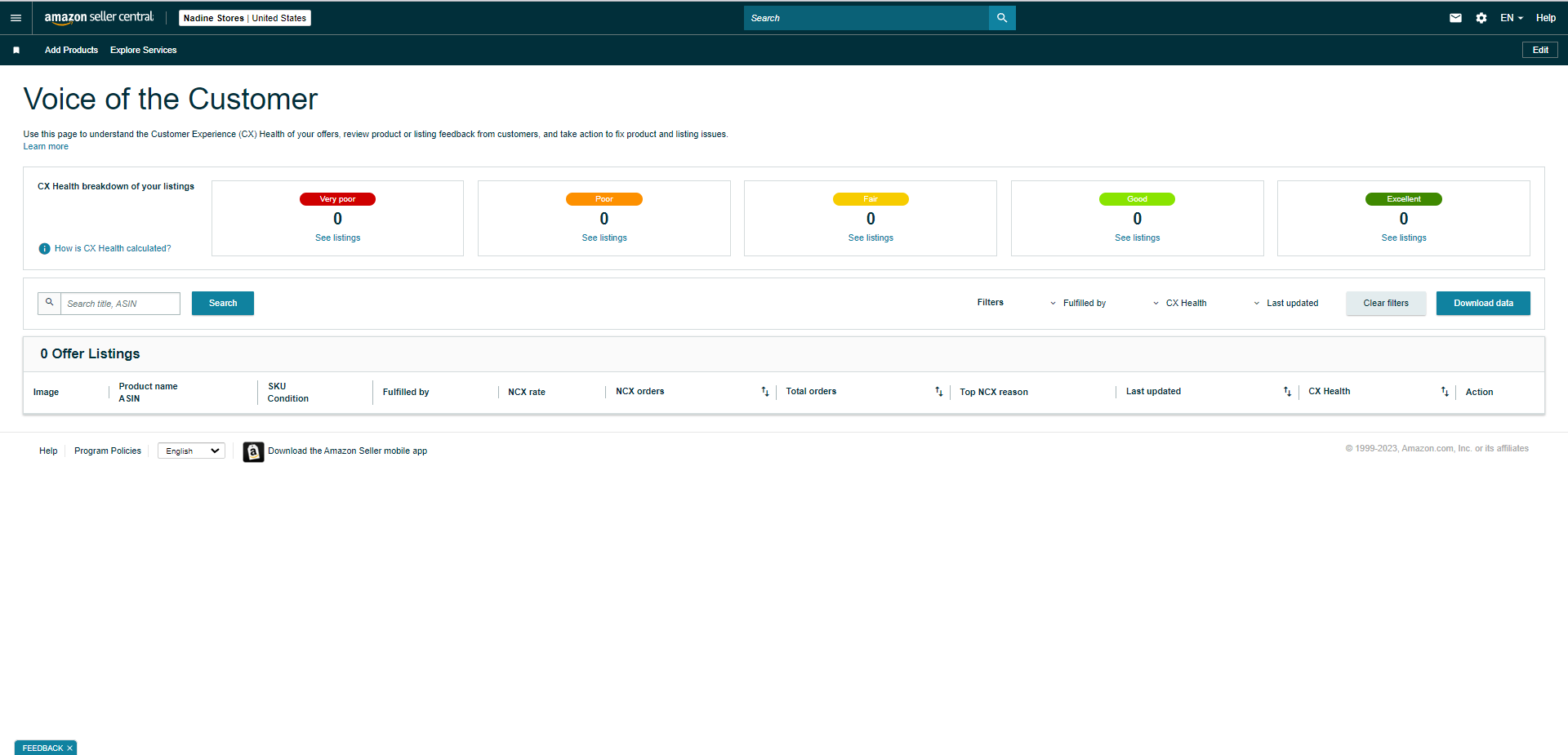1568x755 pixels.
Task: Click the Image column header
Action: tap(46, 393)
